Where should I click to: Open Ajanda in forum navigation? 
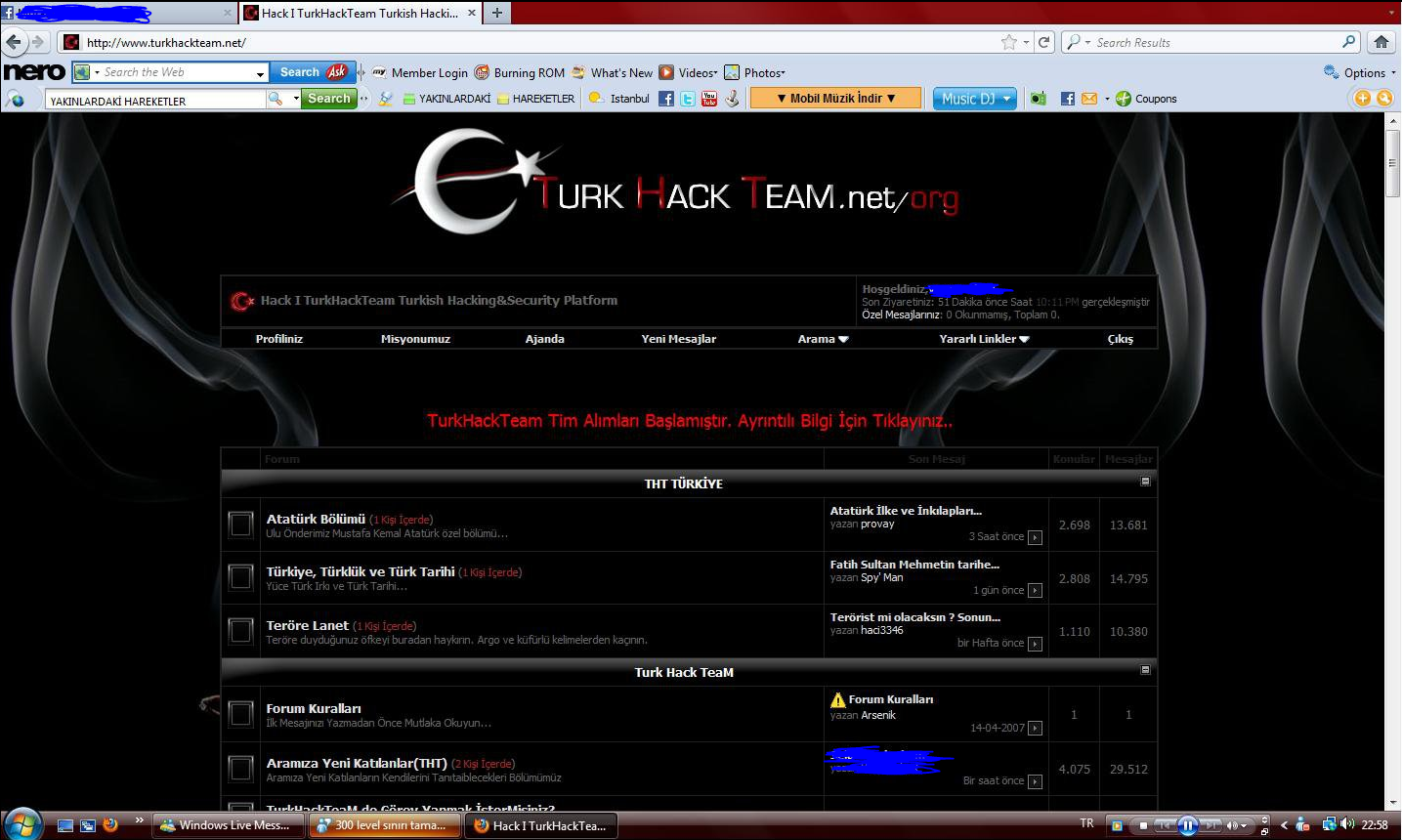coord(545,339)
